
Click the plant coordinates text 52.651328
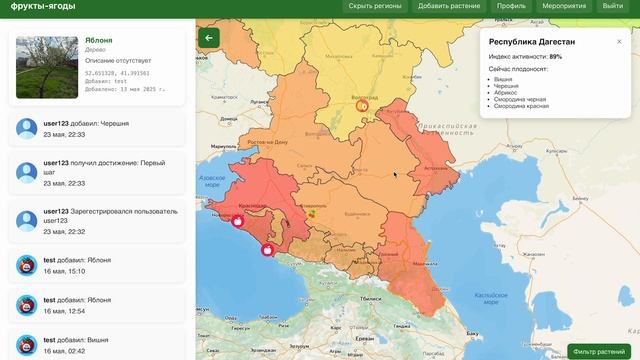click(x=117, y=73)
